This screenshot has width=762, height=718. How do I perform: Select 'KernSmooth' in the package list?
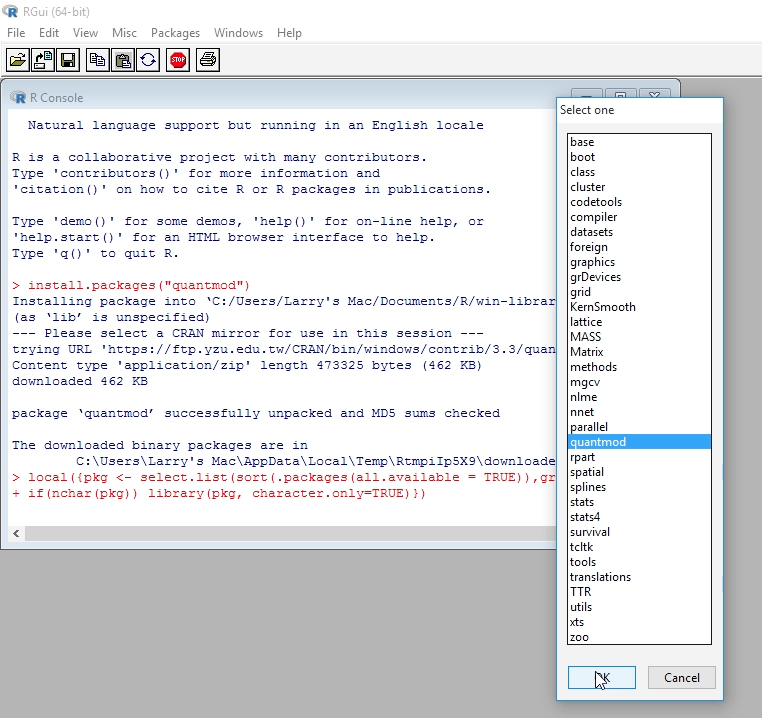click(639, 307)
